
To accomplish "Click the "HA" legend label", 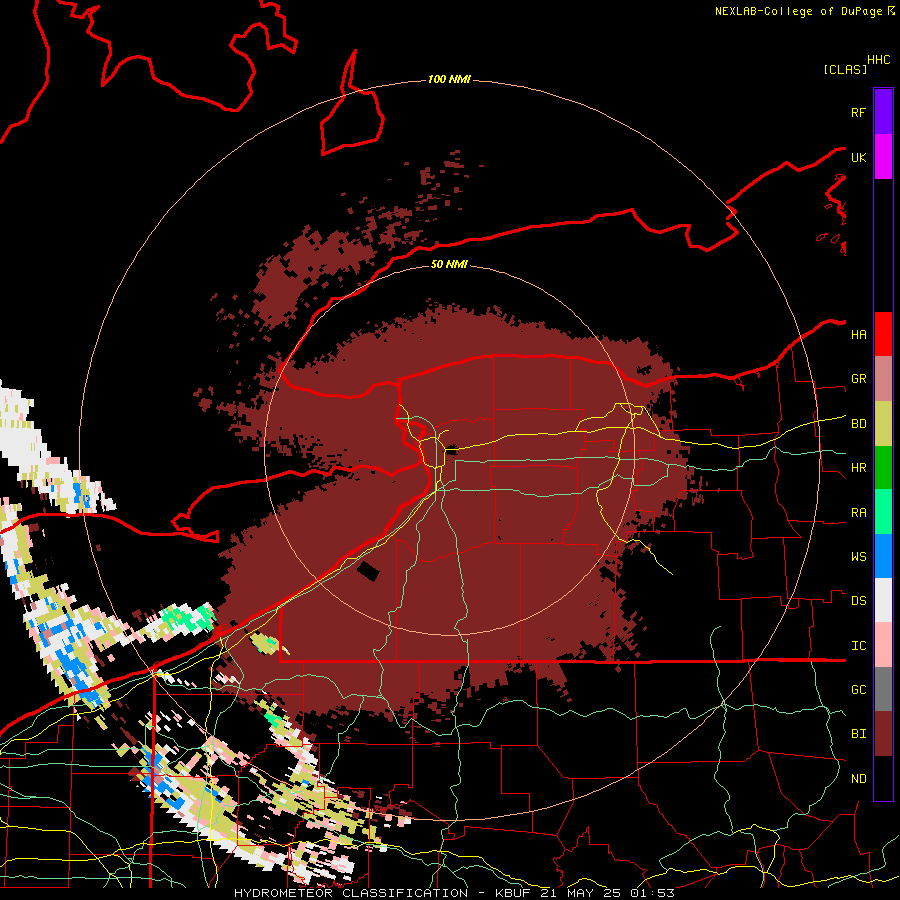I will pyautogui.click(x=859, y=335).
